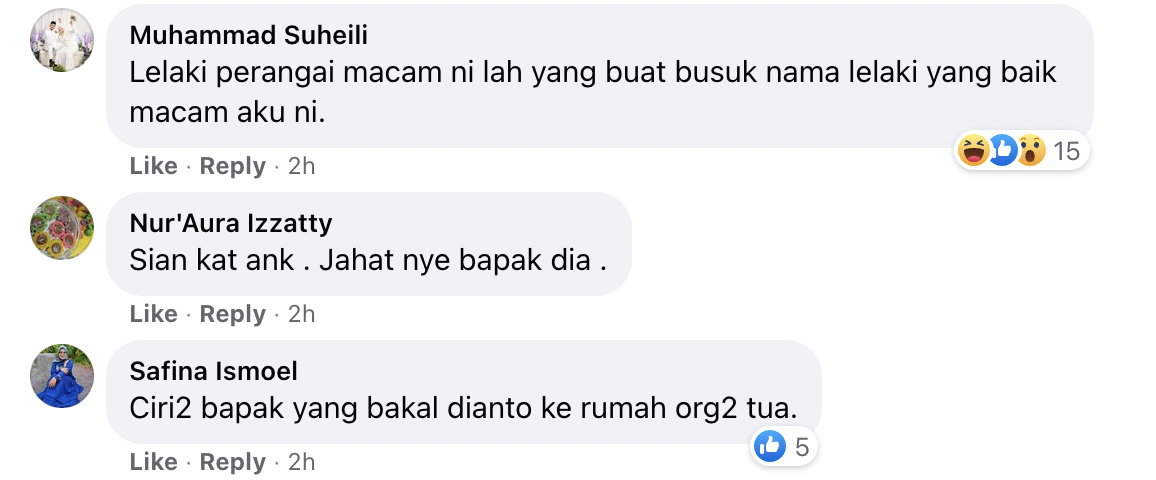Click the thumbs-up icon beside count 15
Image resolution: width=1156 pixels, height=480 pixels.
pos(1002,151)
